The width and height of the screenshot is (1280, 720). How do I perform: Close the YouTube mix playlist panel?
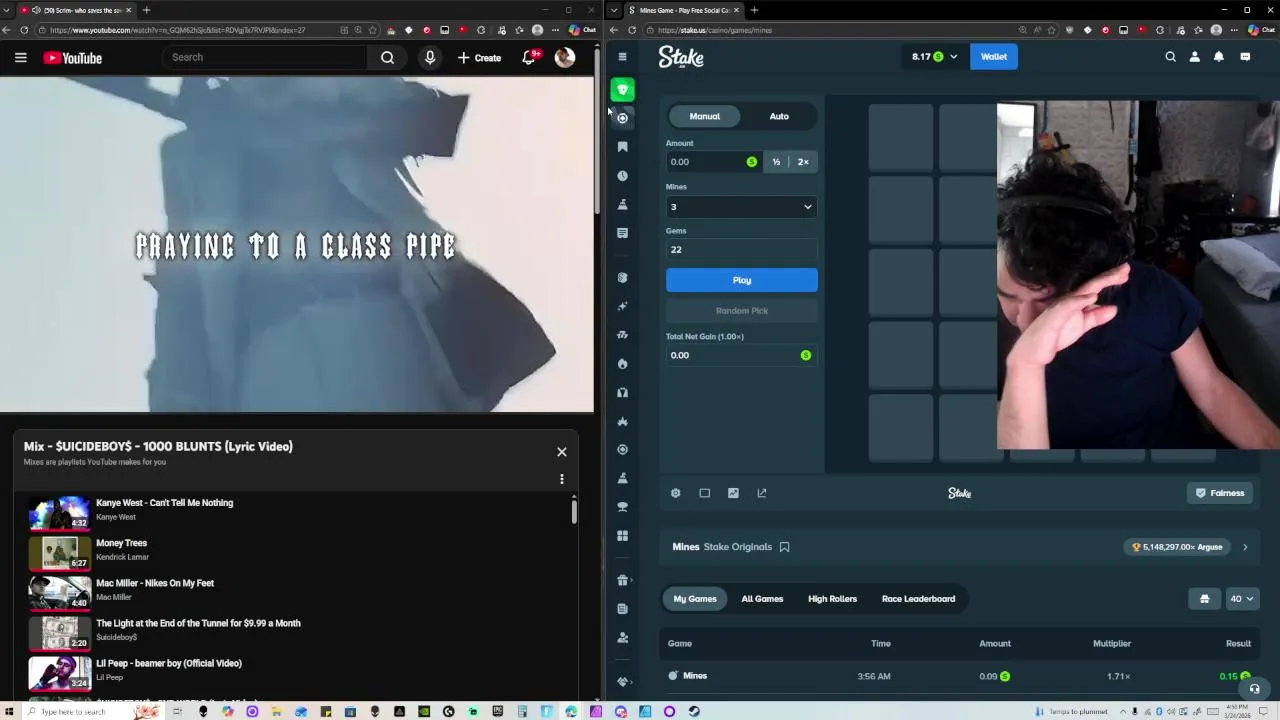562,452
